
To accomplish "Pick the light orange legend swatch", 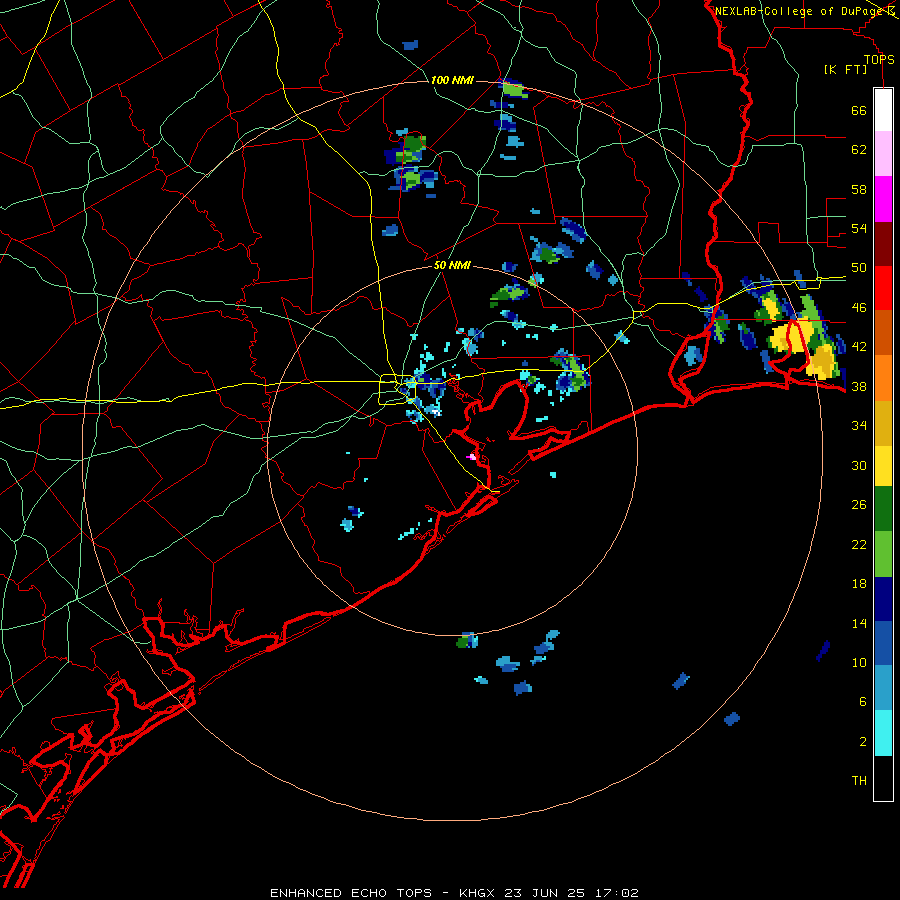I will pos(883,378).
